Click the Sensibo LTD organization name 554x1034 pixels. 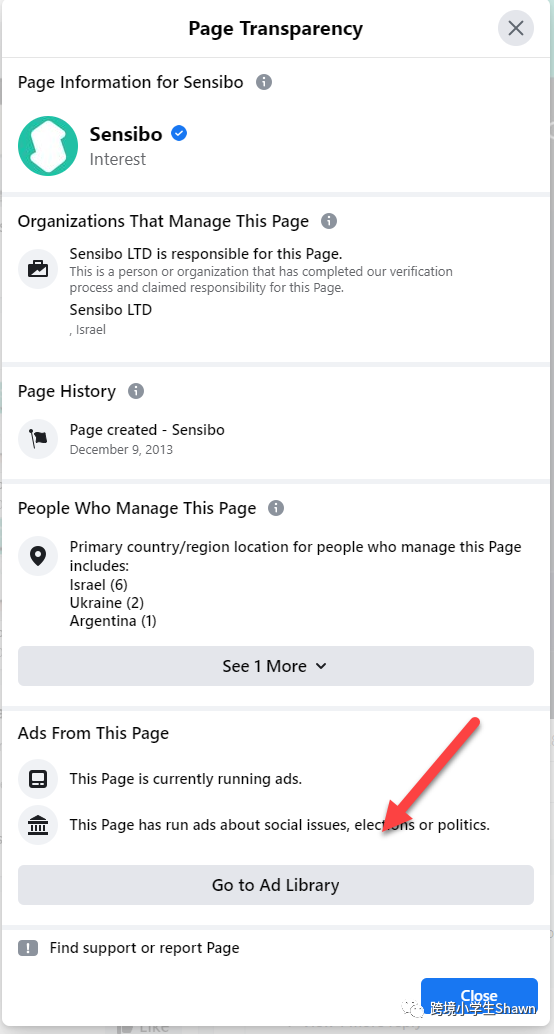pos(111,309)
